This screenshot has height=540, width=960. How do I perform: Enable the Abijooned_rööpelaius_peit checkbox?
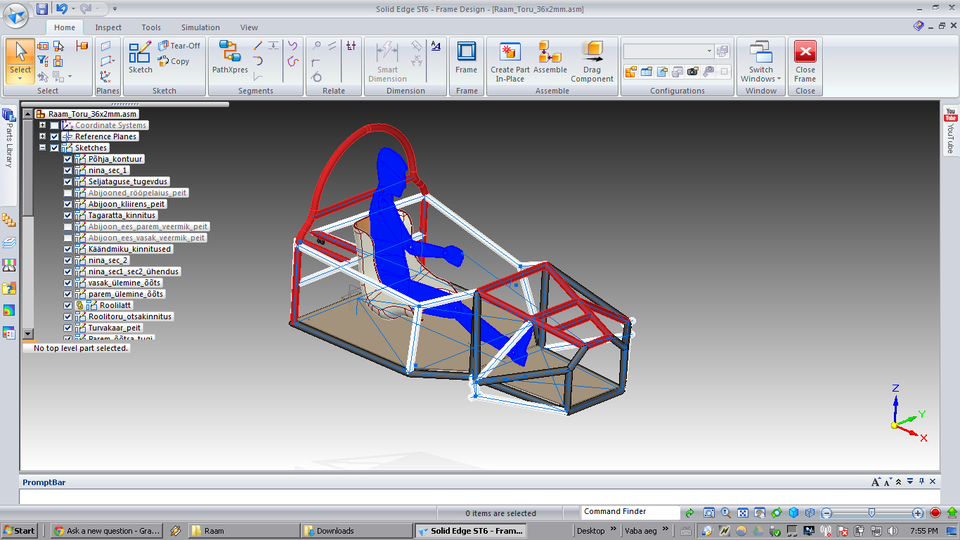[x=68, y=193]
